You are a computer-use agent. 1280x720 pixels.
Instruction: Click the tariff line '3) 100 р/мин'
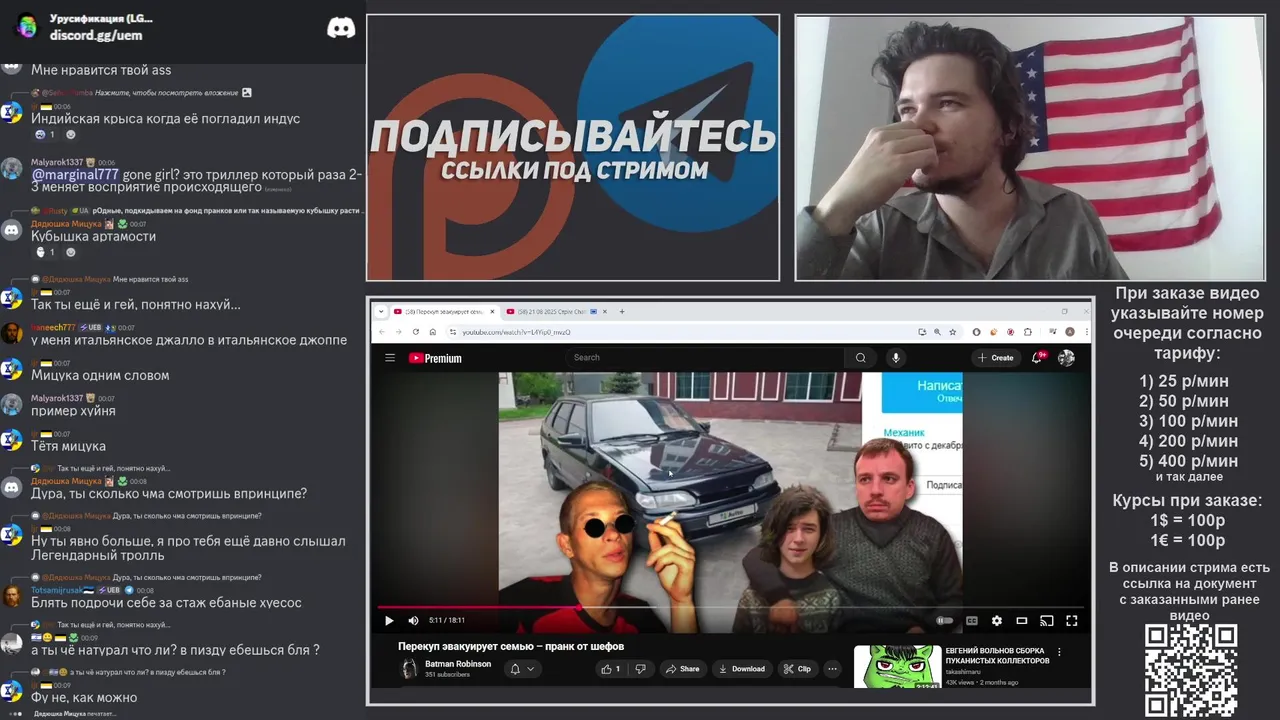point(1188,421)
